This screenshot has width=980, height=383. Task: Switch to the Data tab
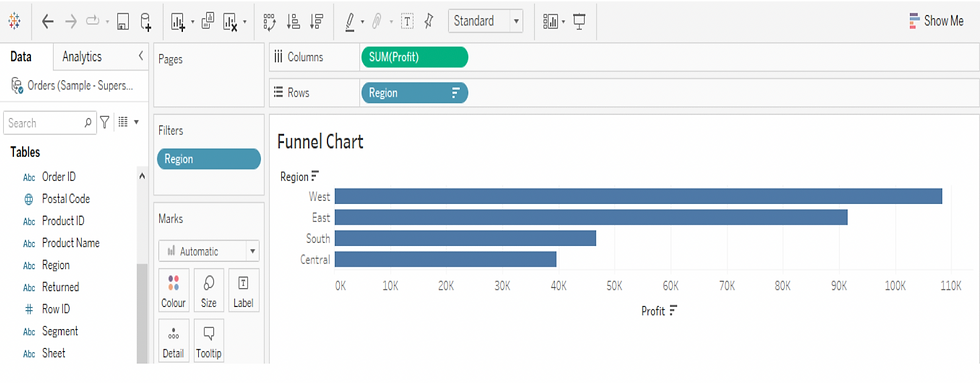click(x=21, y=57)
